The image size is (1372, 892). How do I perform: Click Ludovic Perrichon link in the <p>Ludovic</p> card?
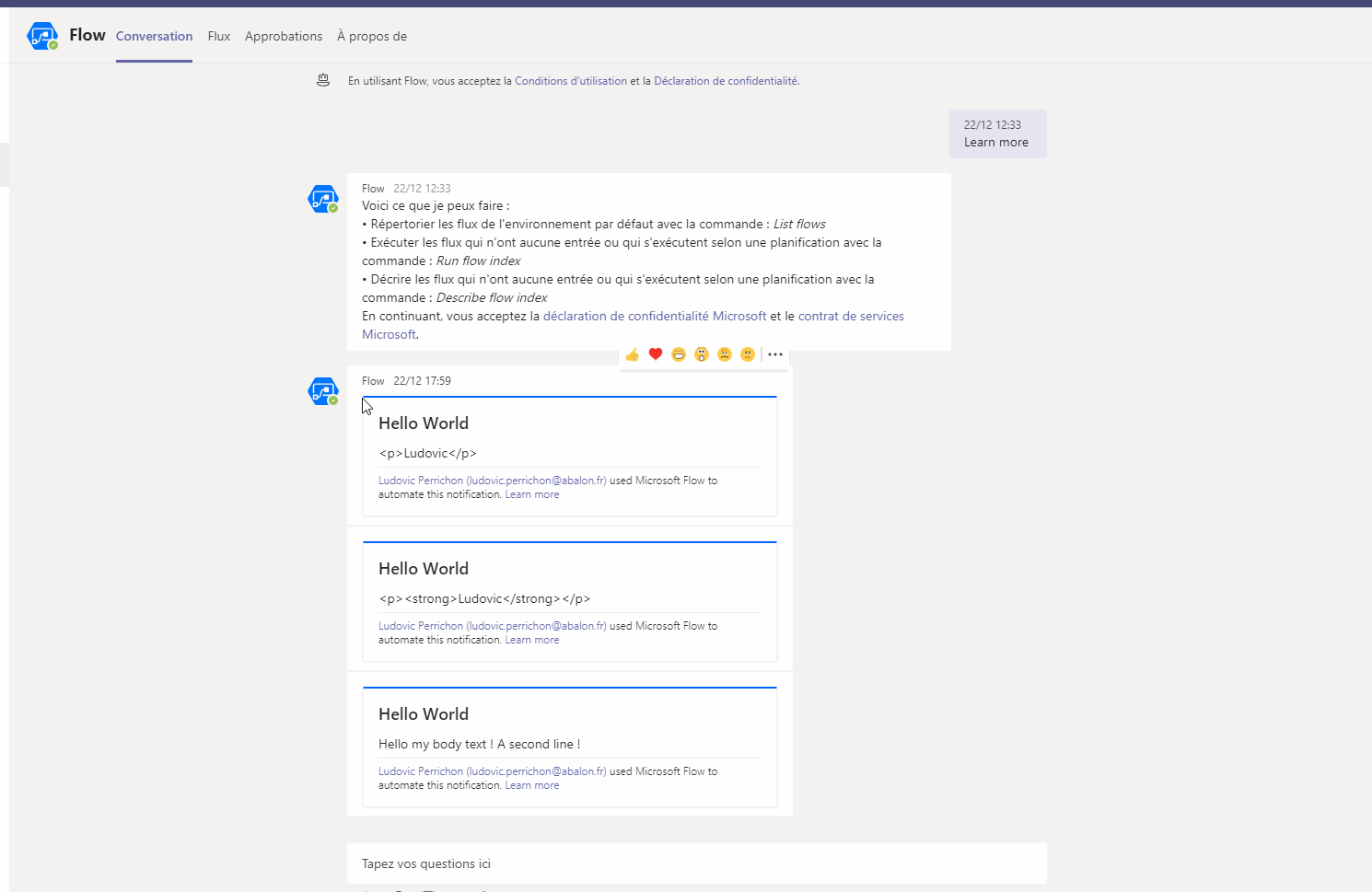(x=493, y=481)
